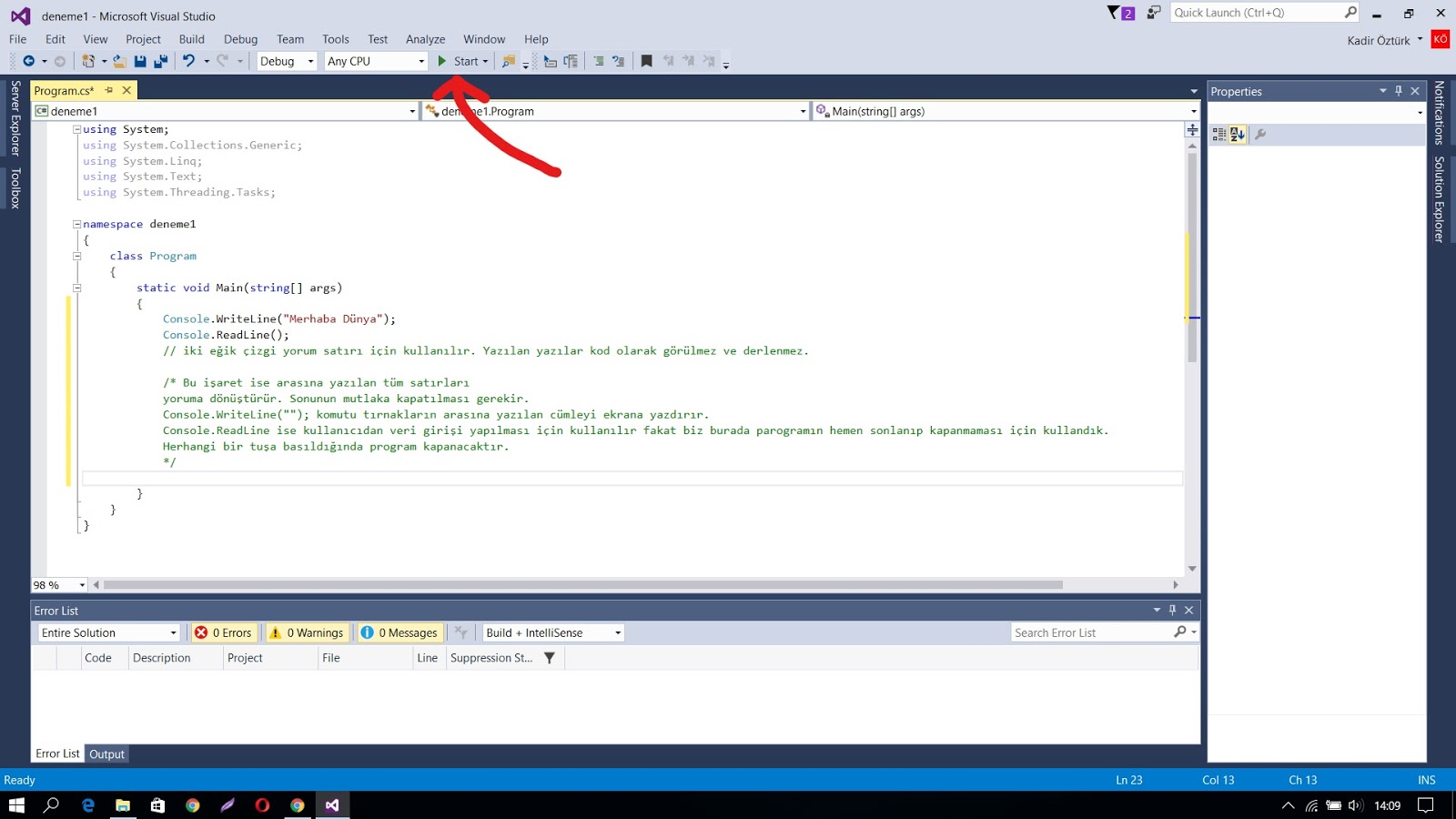Click the New Project toolbar icon
The height and width of the screenshot is (819, 1456).
[x=88, y=61]
